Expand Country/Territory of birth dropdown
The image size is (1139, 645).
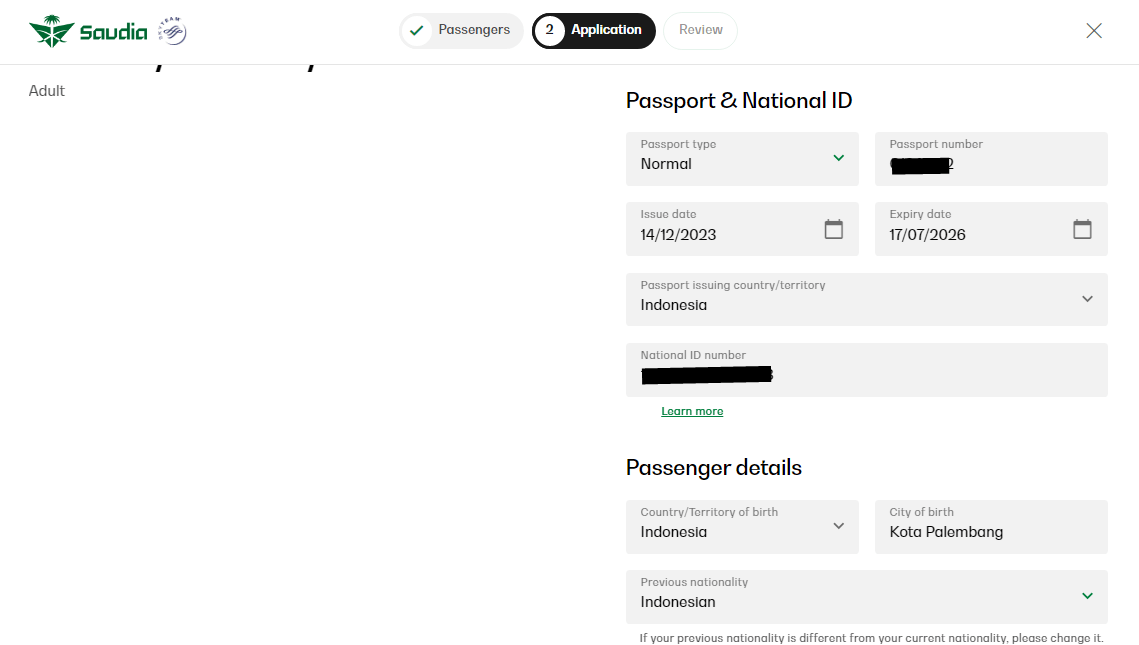click(838, 526)
